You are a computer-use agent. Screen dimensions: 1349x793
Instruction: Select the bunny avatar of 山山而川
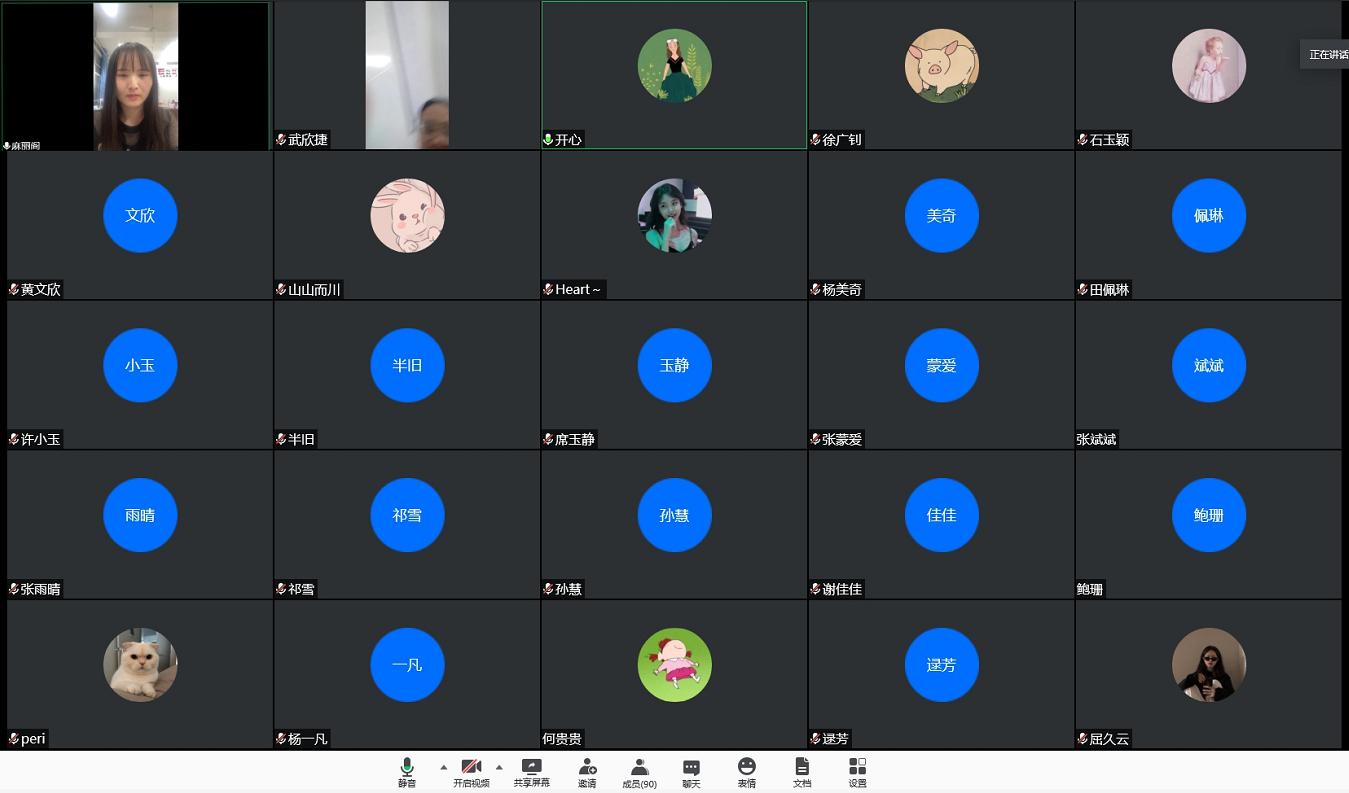407,216
